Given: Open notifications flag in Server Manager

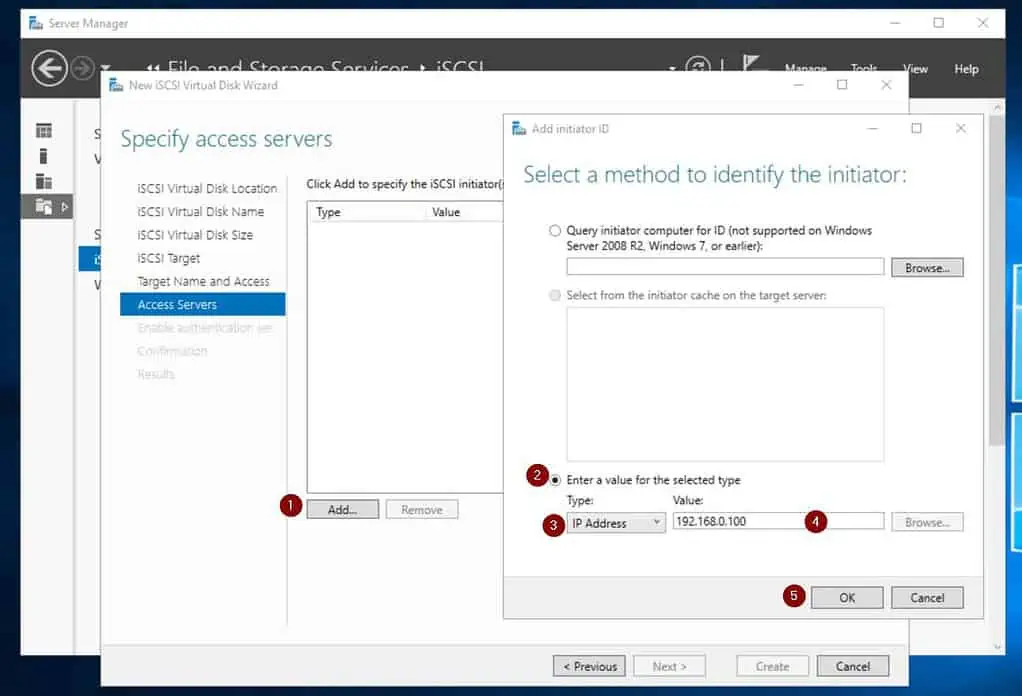Looking at the screenshot, I should pos(752,64).
